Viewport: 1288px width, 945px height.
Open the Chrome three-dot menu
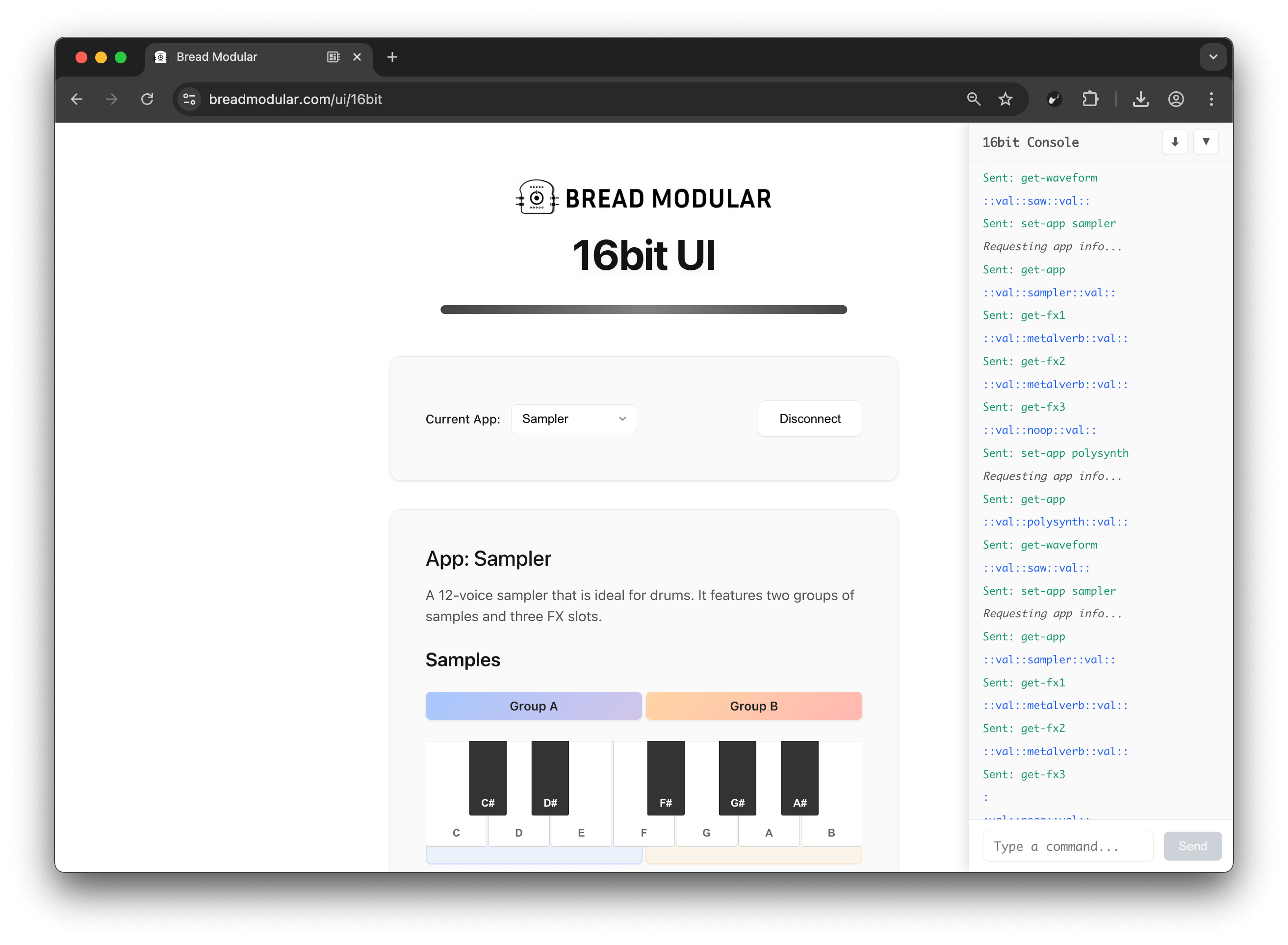tap(1211, 99)
